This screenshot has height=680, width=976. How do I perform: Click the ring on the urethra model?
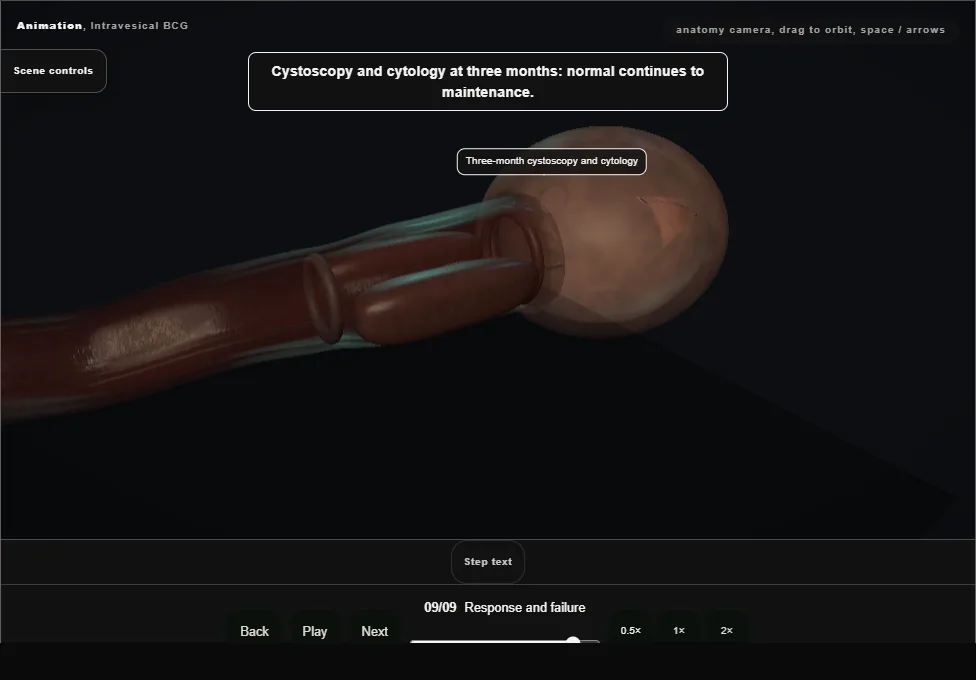click(x=324, y=299)
